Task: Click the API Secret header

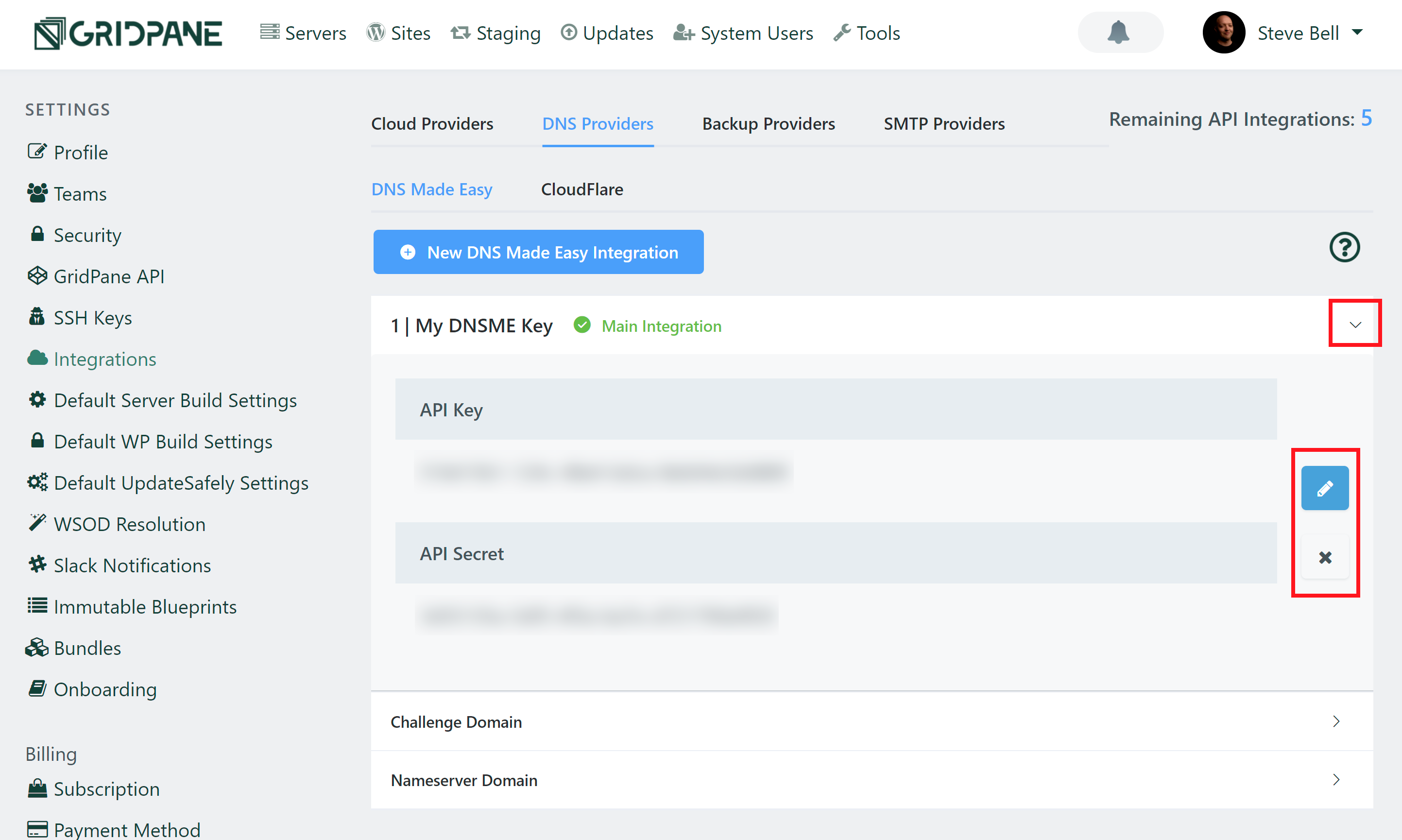Action: (x=836, y=553)
